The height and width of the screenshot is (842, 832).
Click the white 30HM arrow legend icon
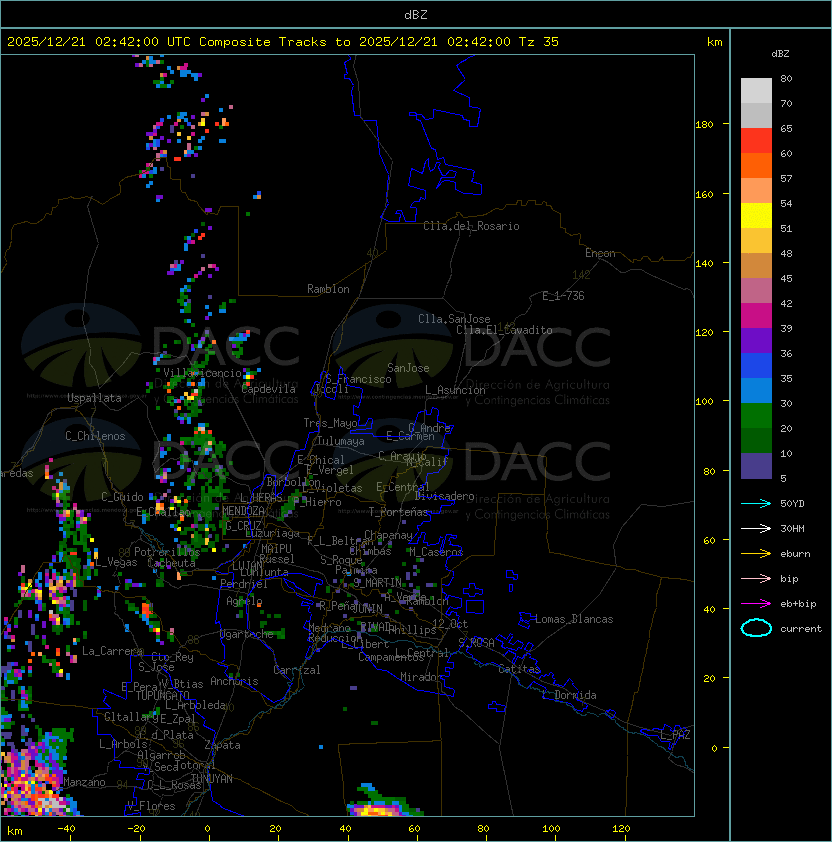pos(756,528)
